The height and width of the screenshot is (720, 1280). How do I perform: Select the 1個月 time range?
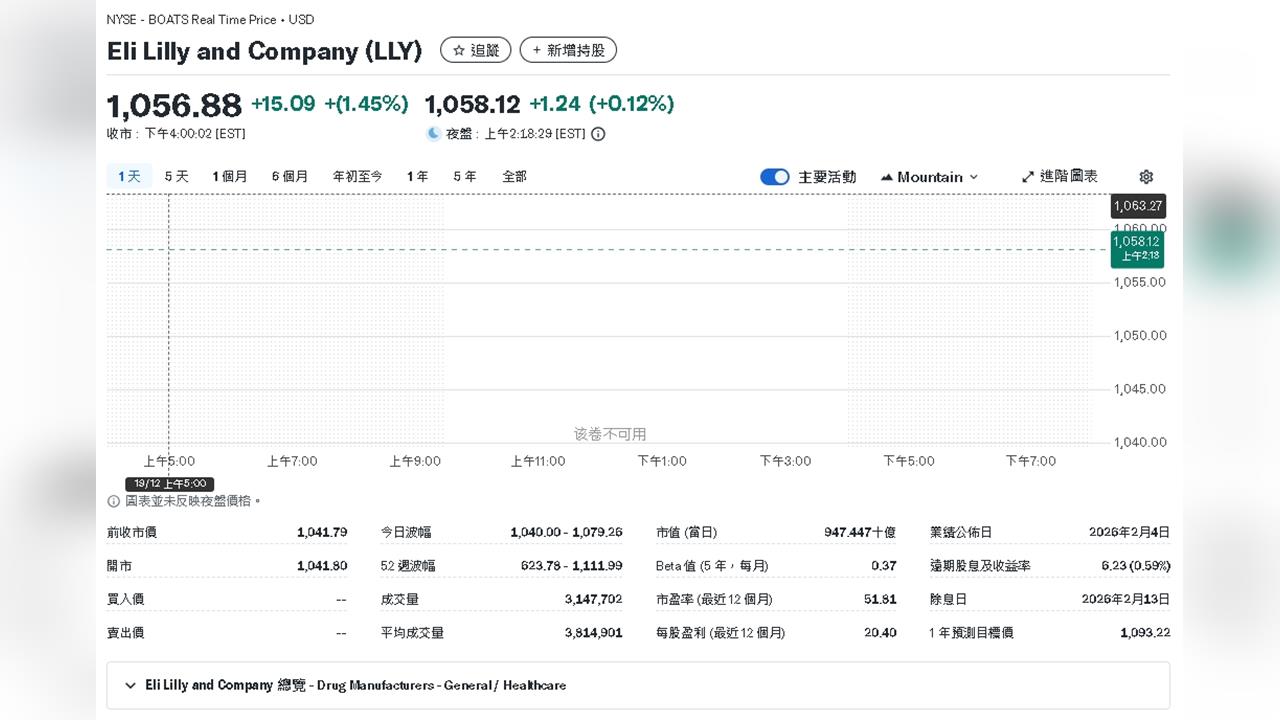pyautogui.click(x=230, y=175)
